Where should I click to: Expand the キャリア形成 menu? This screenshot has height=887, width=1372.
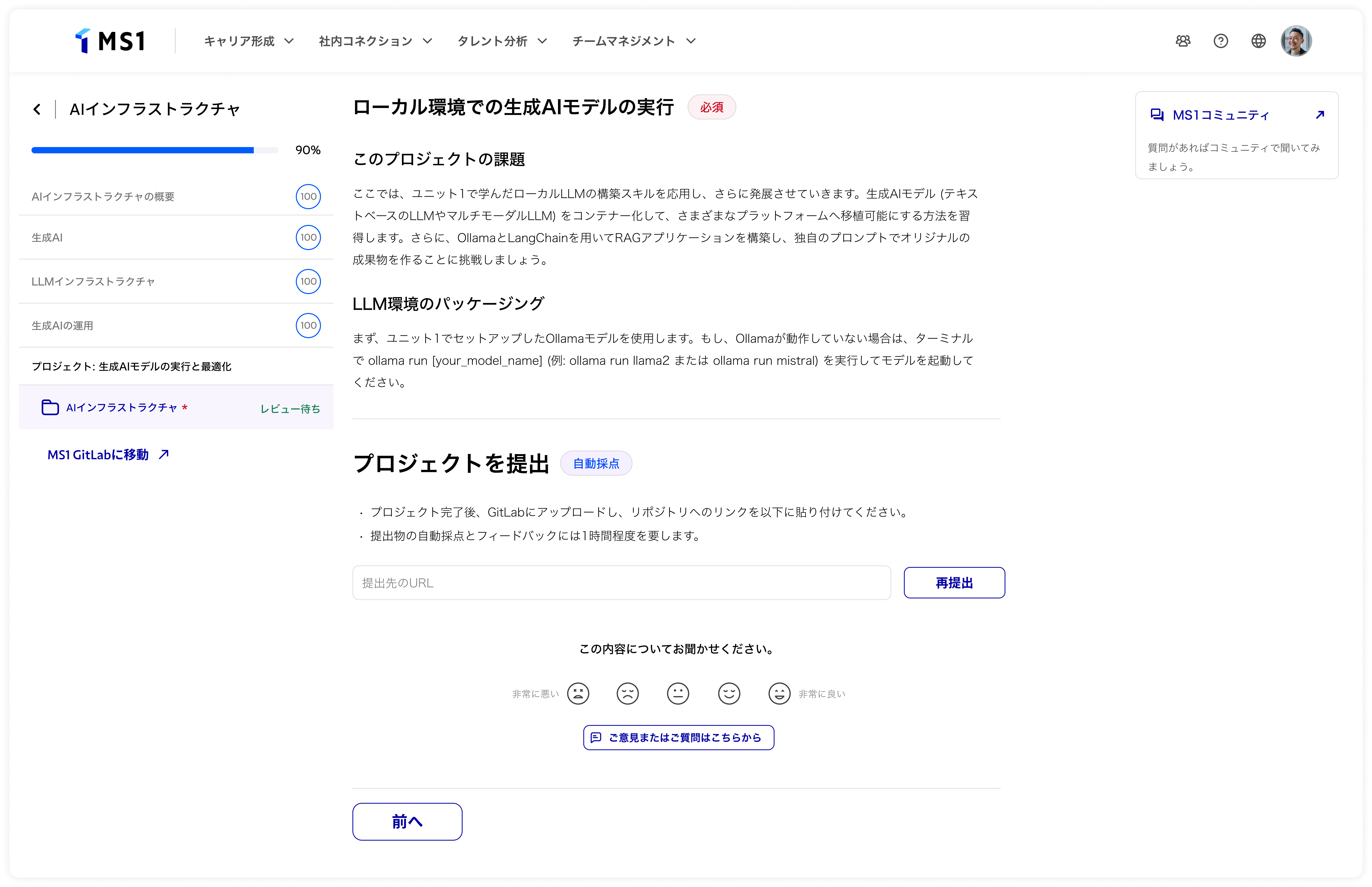tap(249, 41)
